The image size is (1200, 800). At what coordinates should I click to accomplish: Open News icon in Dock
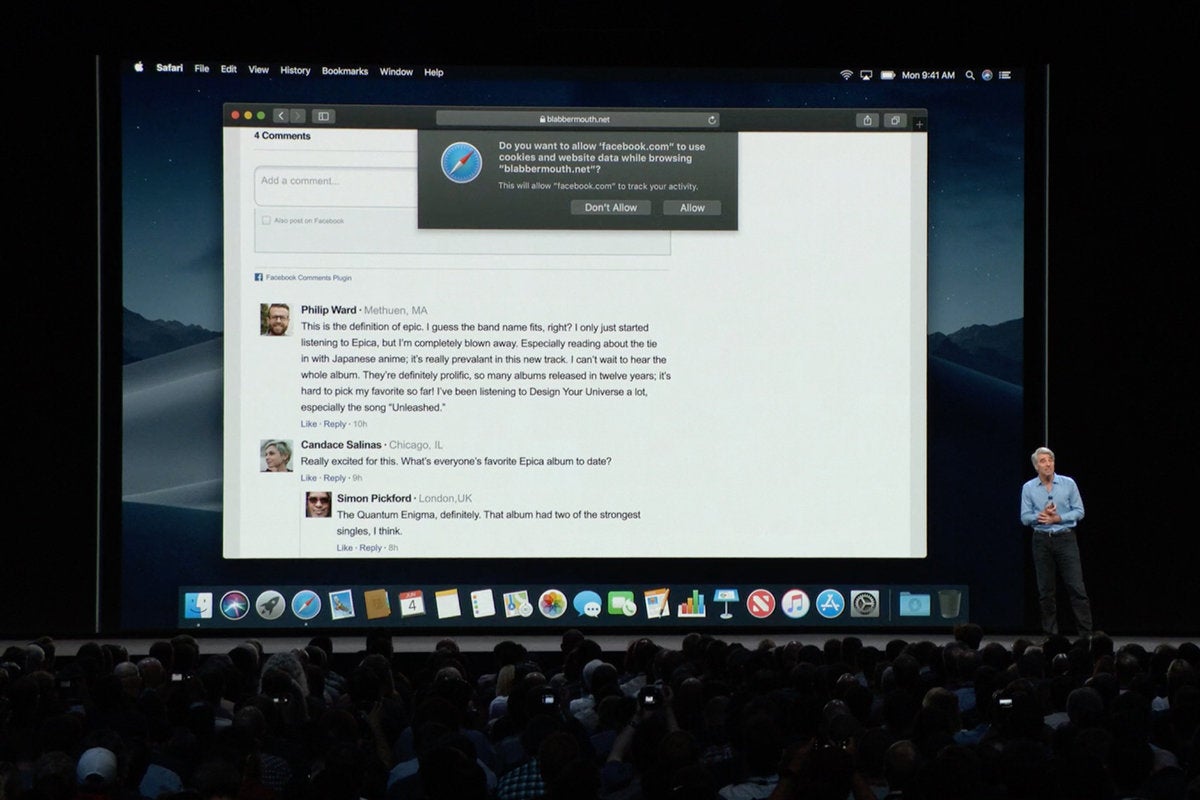(x=761, y=604)
